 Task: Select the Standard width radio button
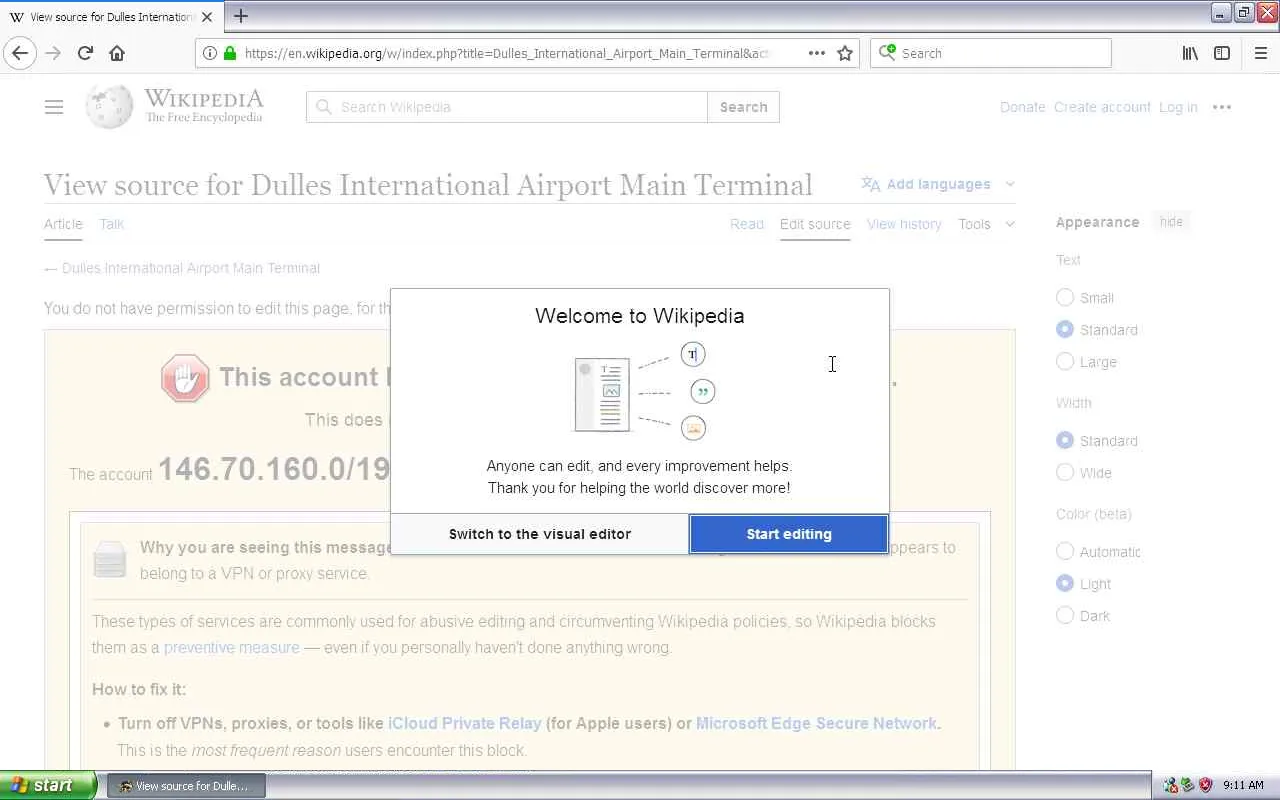pyautogui.click(x=1065, y=440)
